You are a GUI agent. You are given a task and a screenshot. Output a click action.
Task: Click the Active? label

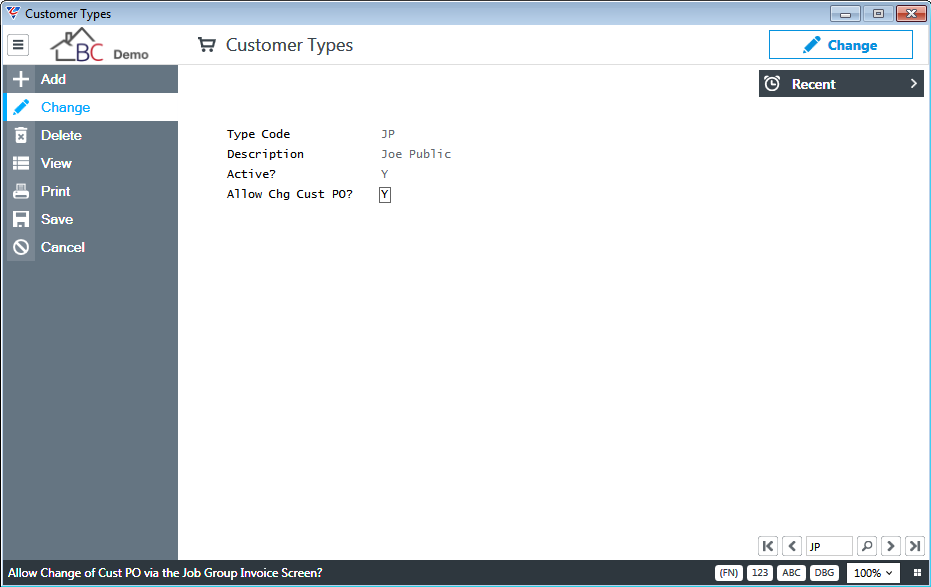pos(251,174)
